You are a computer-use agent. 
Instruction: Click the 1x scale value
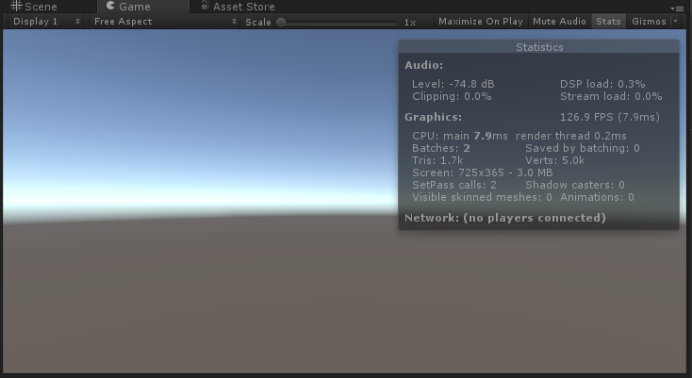410,22
